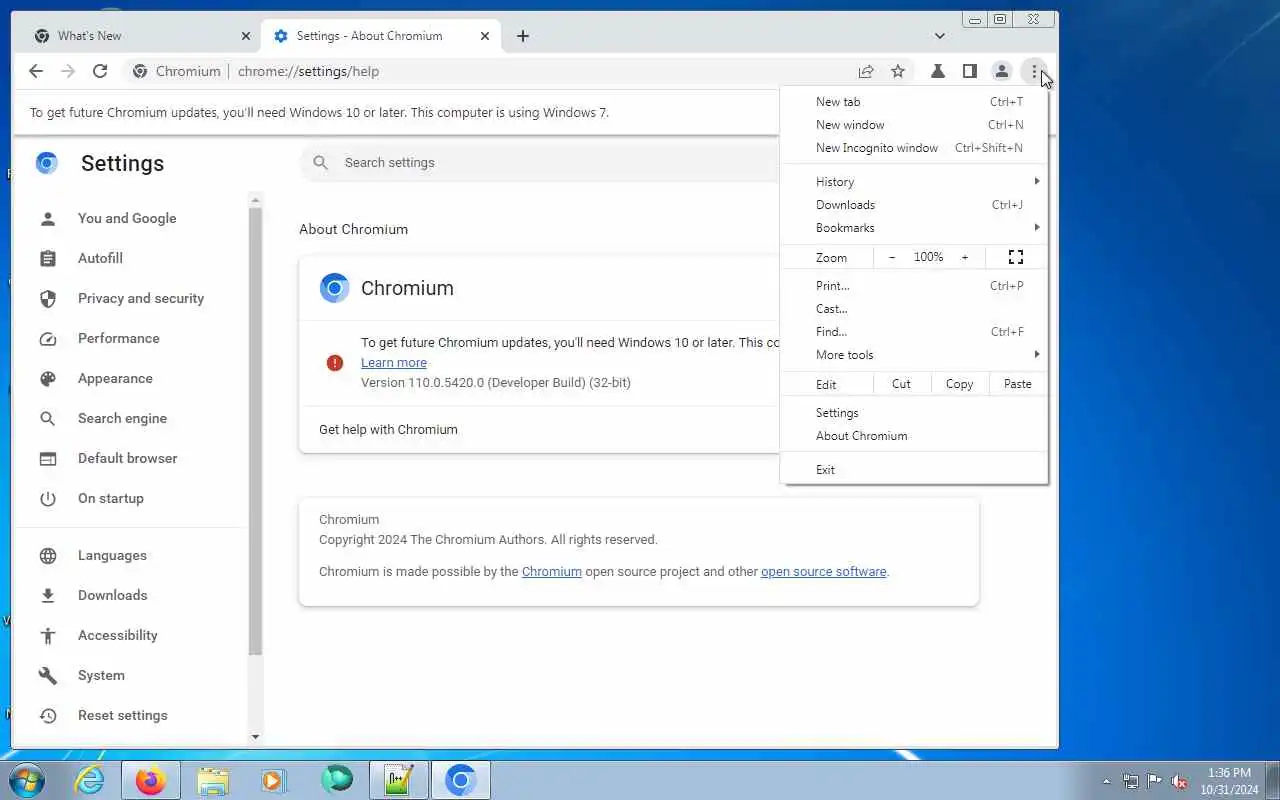
Task: Click the sidebar scrollbar down arrow
Action: coord(255,737)
